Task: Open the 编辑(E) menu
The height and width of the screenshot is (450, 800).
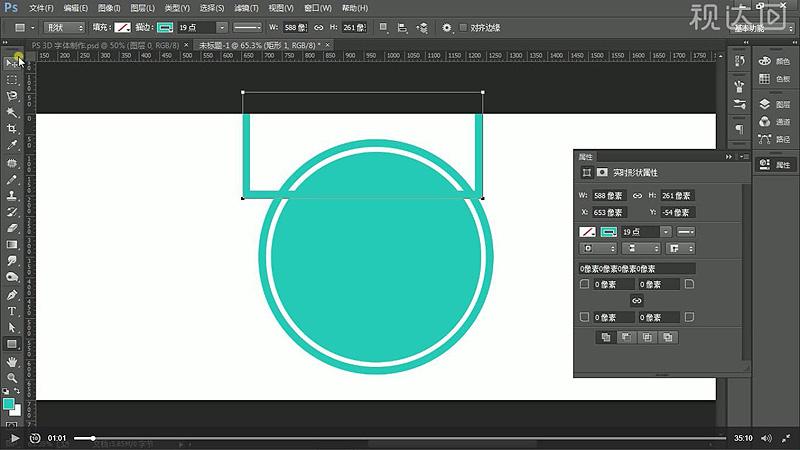Action: click(x=76, y=8)
